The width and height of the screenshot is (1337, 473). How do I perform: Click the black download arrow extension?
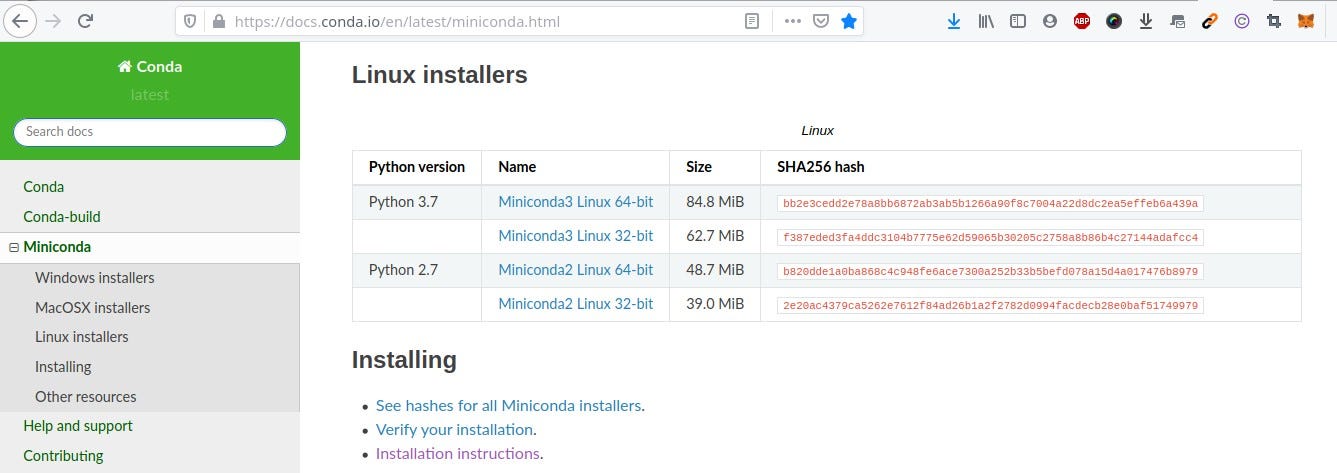tap(1146, 21)
